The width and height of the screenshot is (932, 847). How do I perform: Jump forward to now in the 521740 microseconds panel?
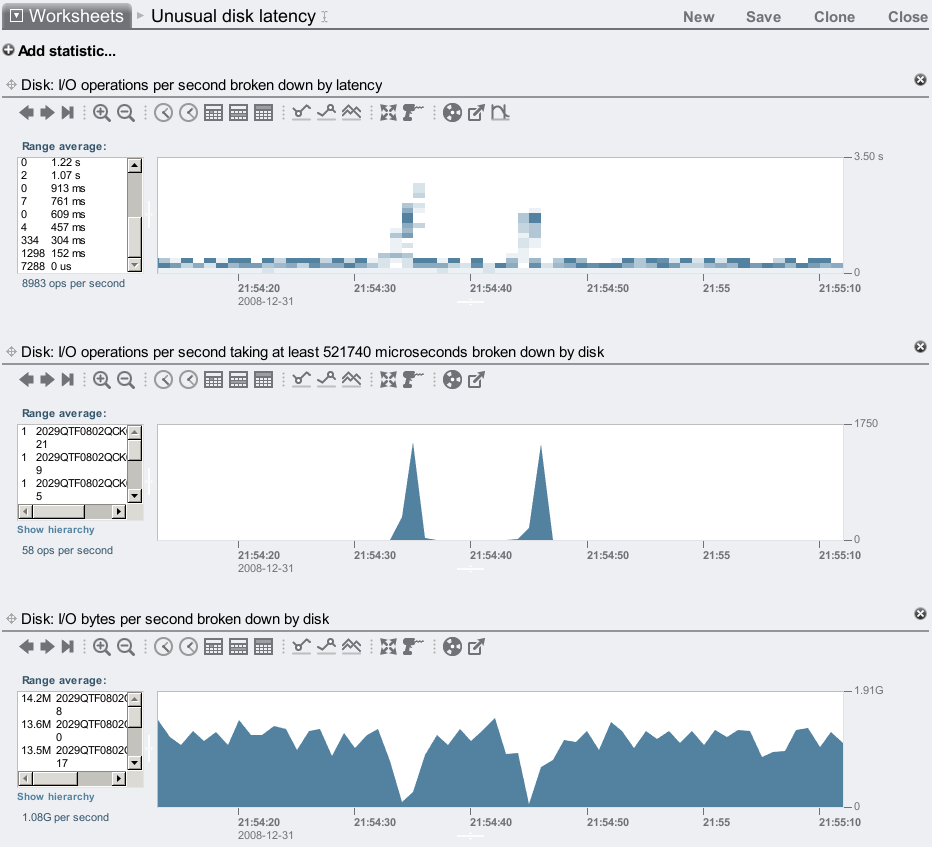67,380
